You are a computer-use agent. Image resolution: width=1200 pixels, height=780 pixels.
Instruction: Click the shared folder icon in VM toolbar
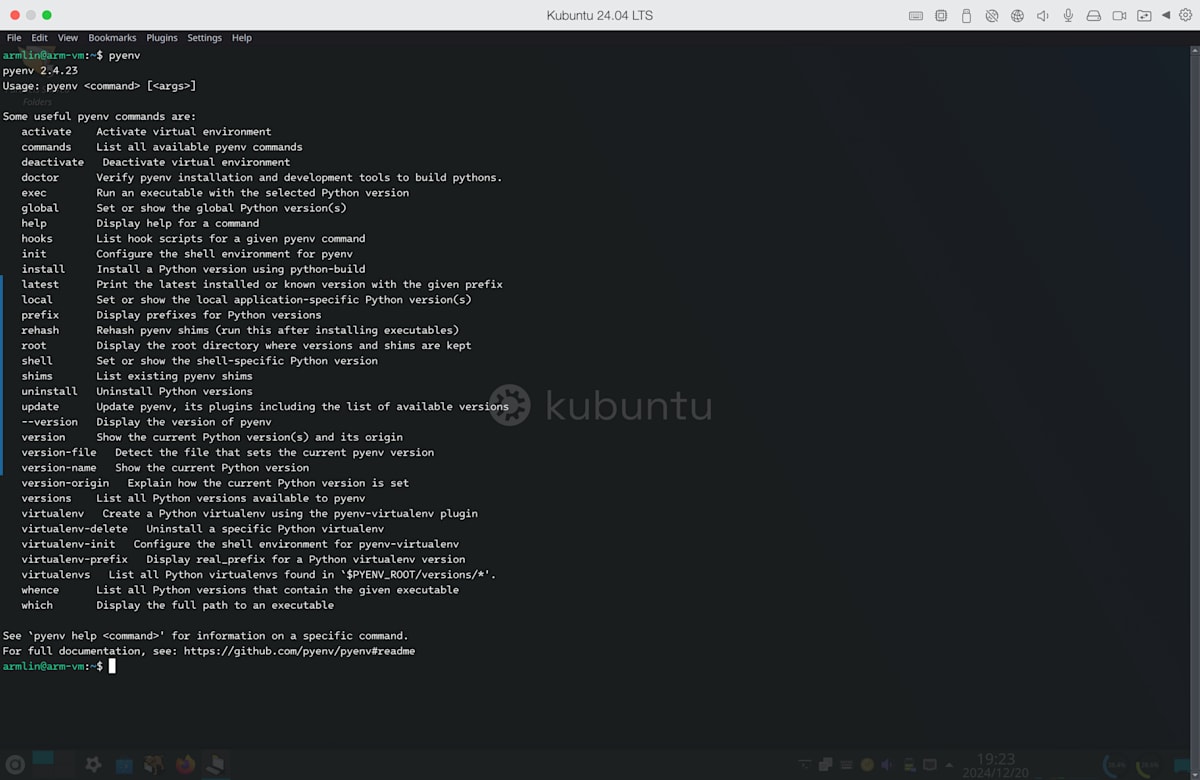click(1144, 16)
